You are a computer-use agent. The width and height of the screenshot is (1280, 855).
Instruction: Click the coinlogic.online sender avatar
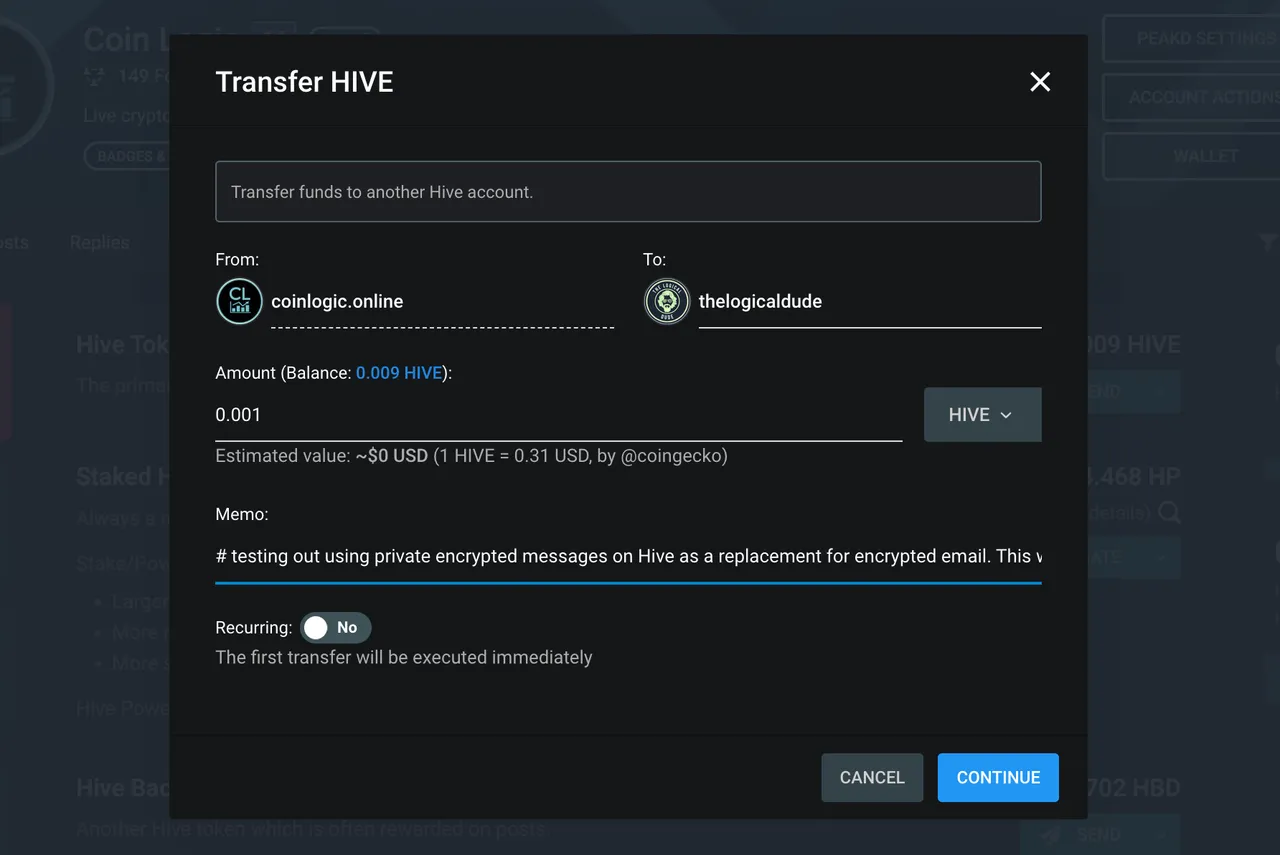click(x=240, y=301)
